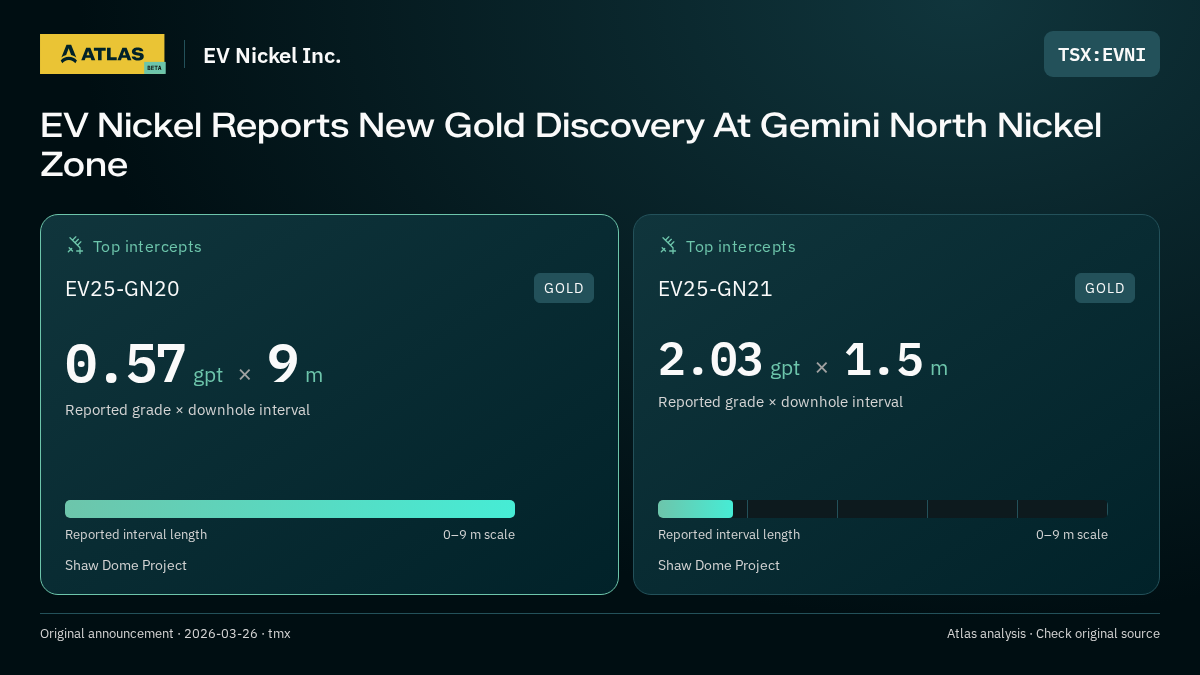Click the TSX:EVNI ticker badge
The image size is (1200, 675).
(1102, 54)
